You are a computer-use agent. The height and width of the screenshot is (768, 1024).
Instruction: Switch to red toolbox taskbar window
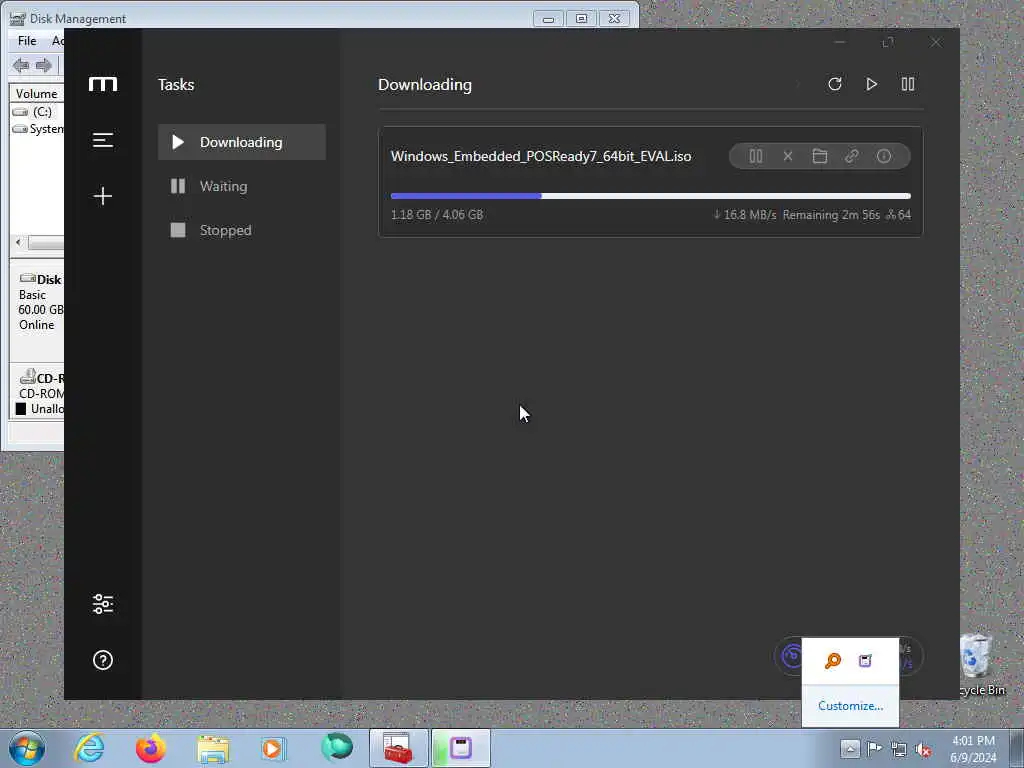tap(398, 748)
